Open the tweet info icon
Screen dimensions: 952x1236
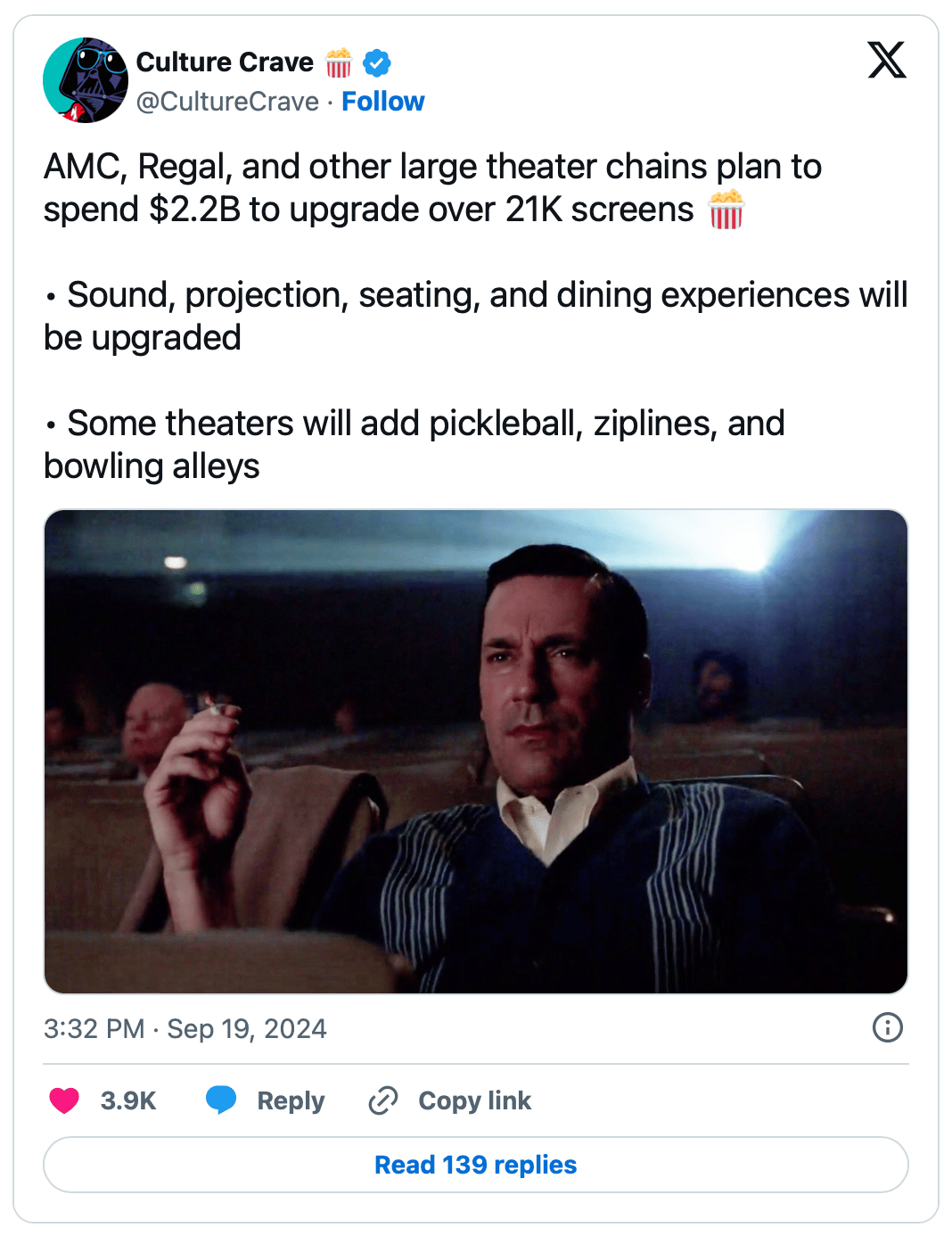887,1027
